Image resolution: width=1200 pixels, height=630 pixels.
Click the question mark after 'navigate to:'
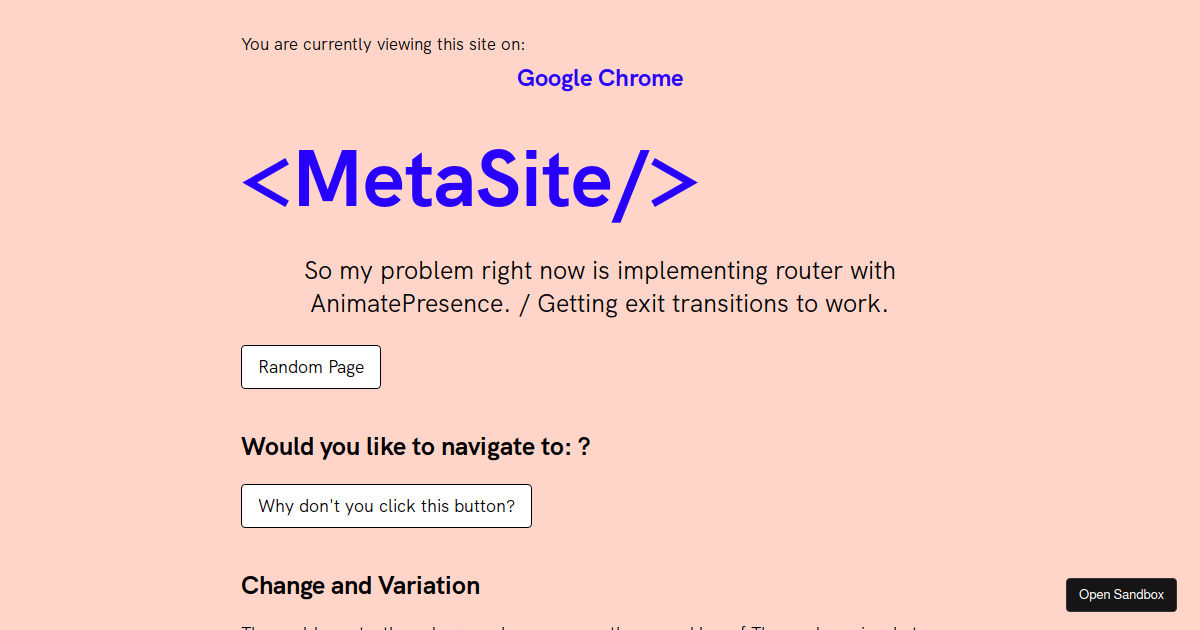pyautogui.click(x=586, y=446)
